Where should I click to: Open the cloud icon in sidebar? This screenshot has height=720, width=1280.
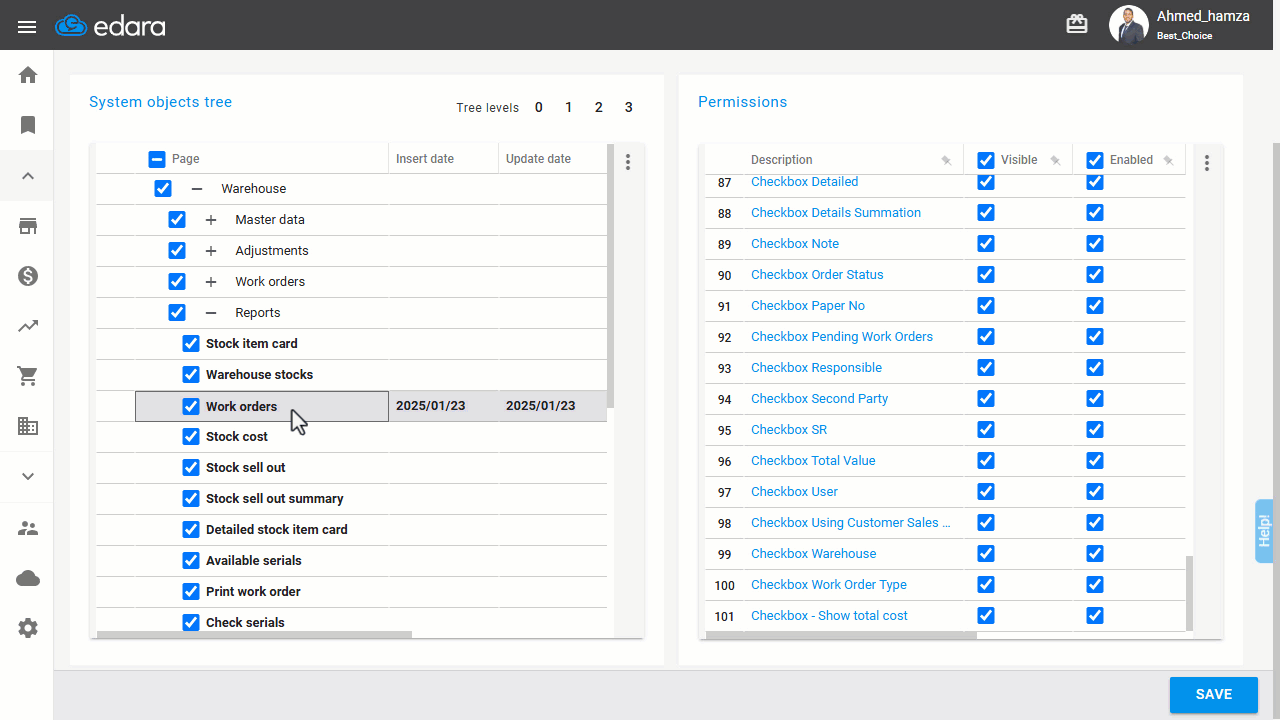click(28, 578)
